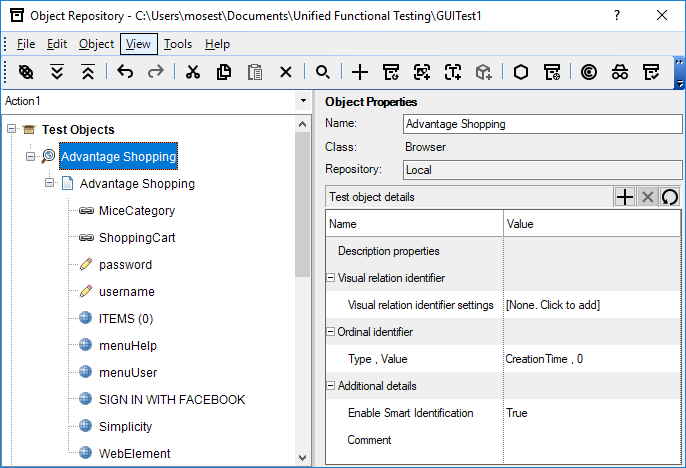
Task: Select the ITEMS (0) web element
Action: coord(126,319)
